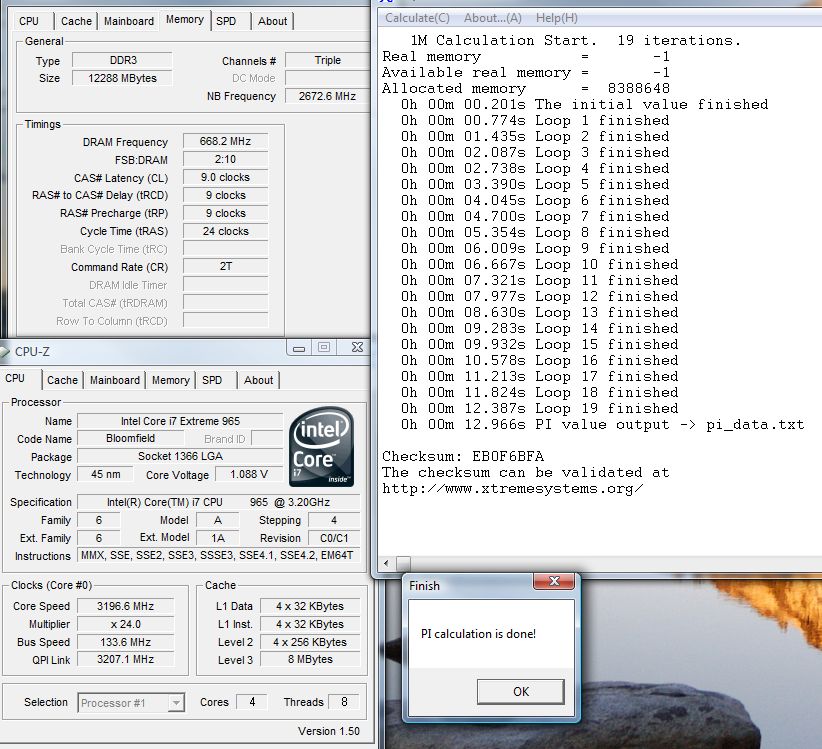Open the About...(A) menu in Super PI
The image size is (822, 749).
coord(492,18)
